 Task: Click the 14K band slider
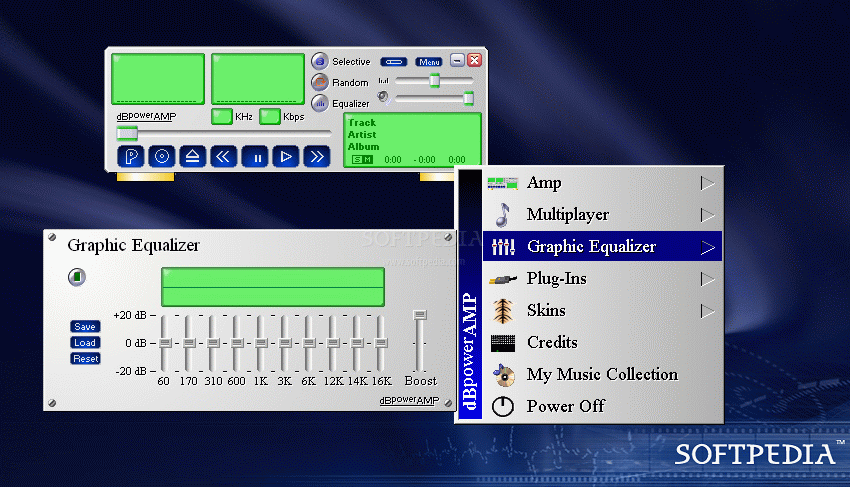pos(357,343)
